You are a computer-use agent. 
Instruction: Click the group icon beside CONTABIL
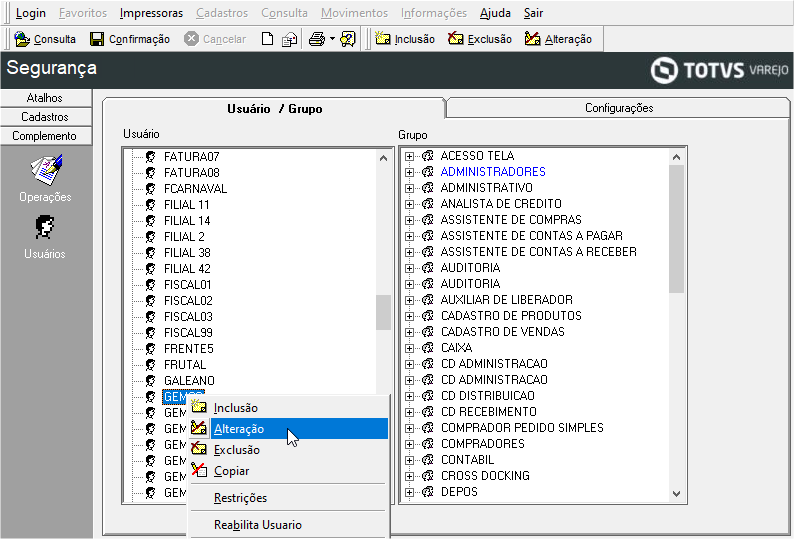pos(428,460)
